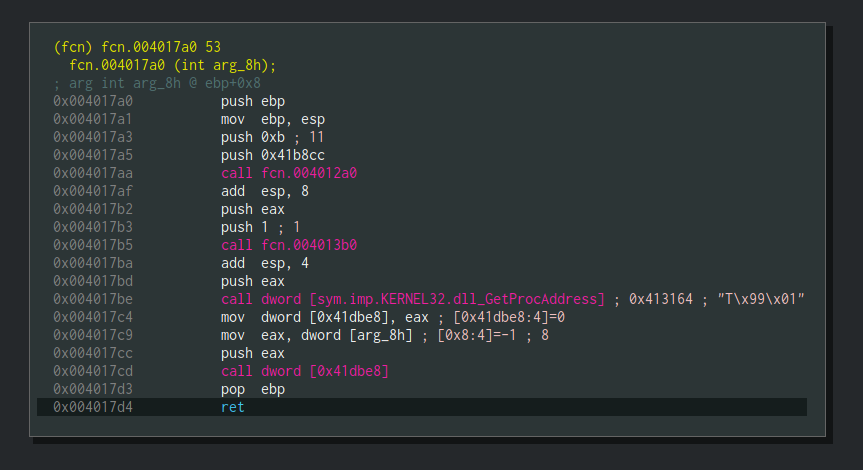Follow the call dword [0x41dbe8] instruction
863x470 pixels.
304,371
